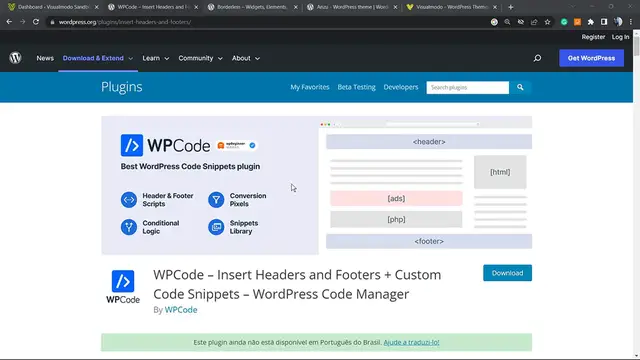Viewport: 640px width, 360px height.
Task: Open the News menu item
Action: pyautogui.click(x=45, y=58)
